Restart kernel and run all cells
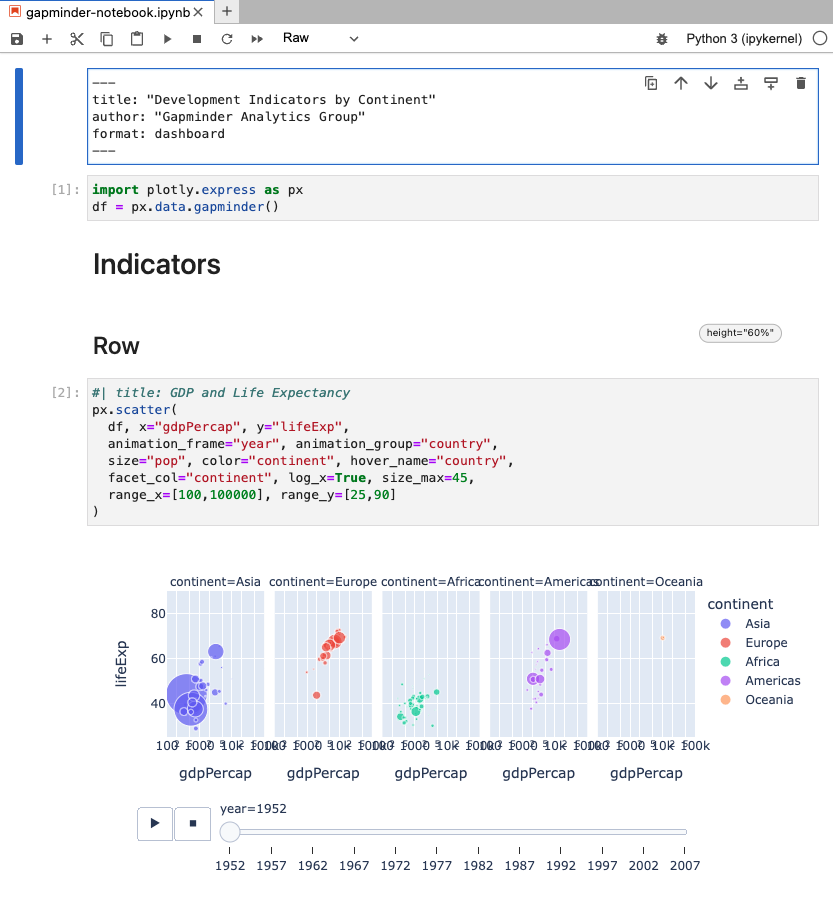833x909 pixels. [257, 38]
